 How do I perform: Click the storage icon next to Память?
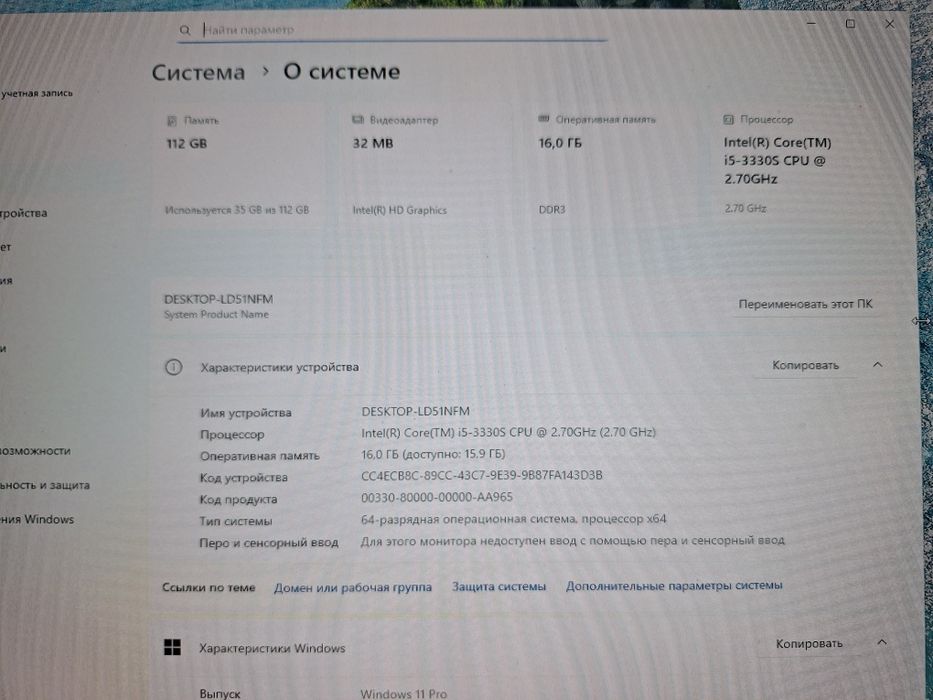[171, 121]
